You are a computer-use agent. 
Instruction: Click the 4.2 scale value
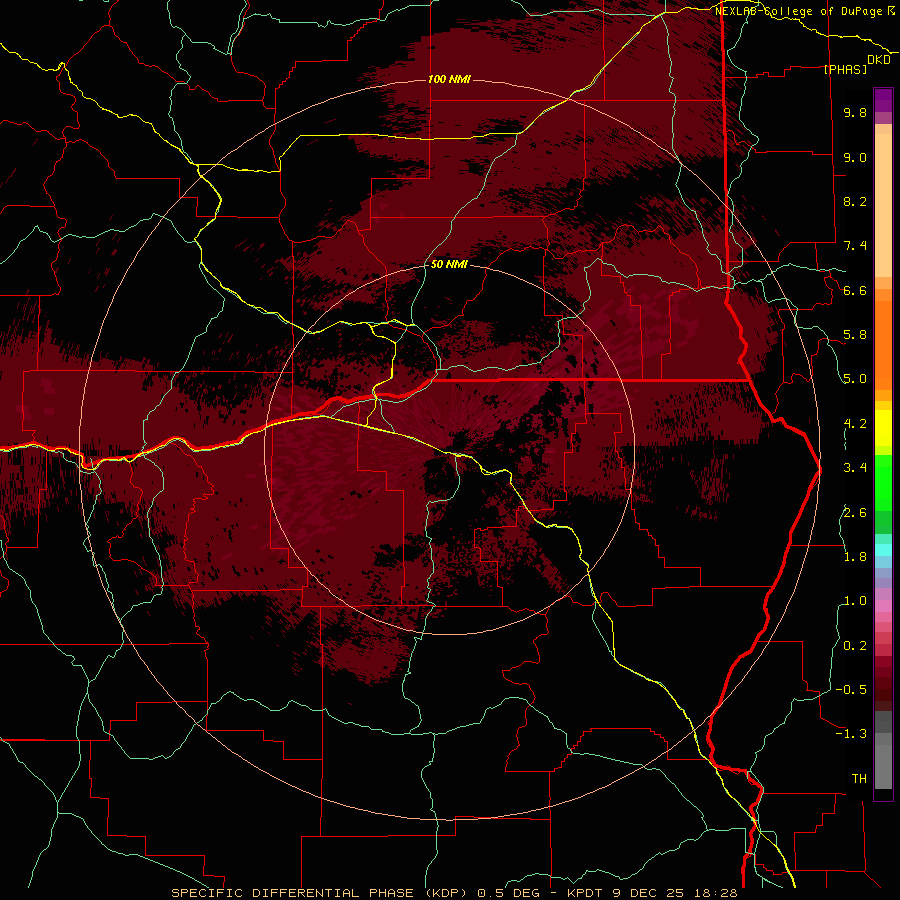point(855,424)
